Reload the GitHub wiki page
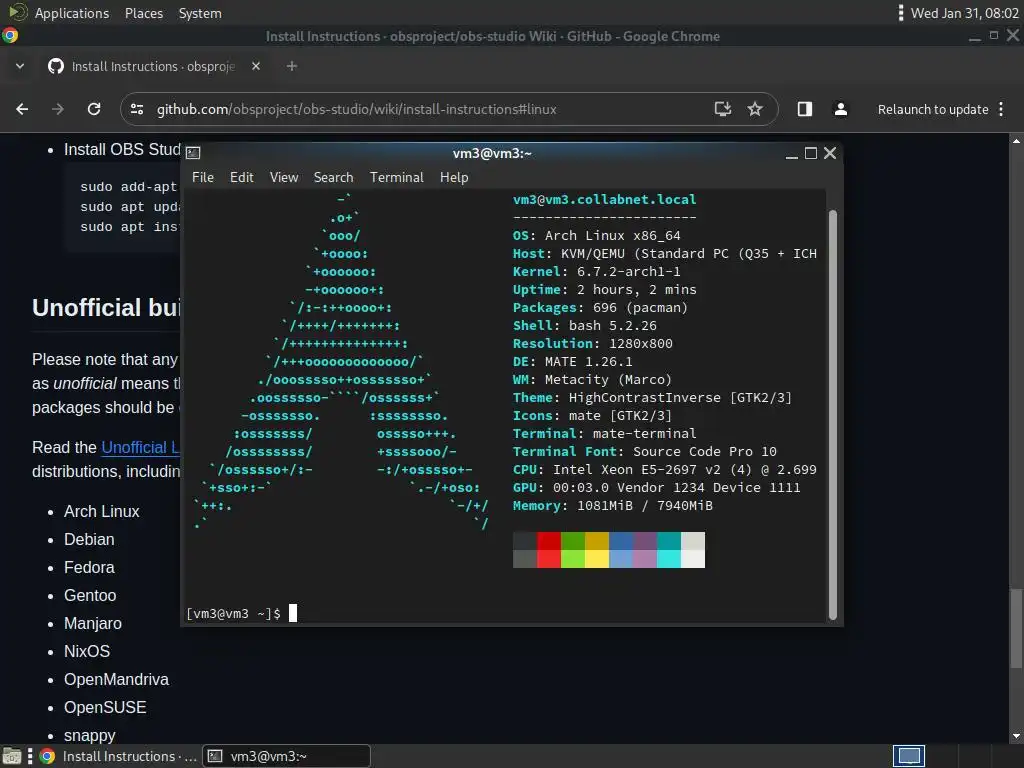This screenshot has width=1024, height=768. pyautogui.click(x=94, y=109)
